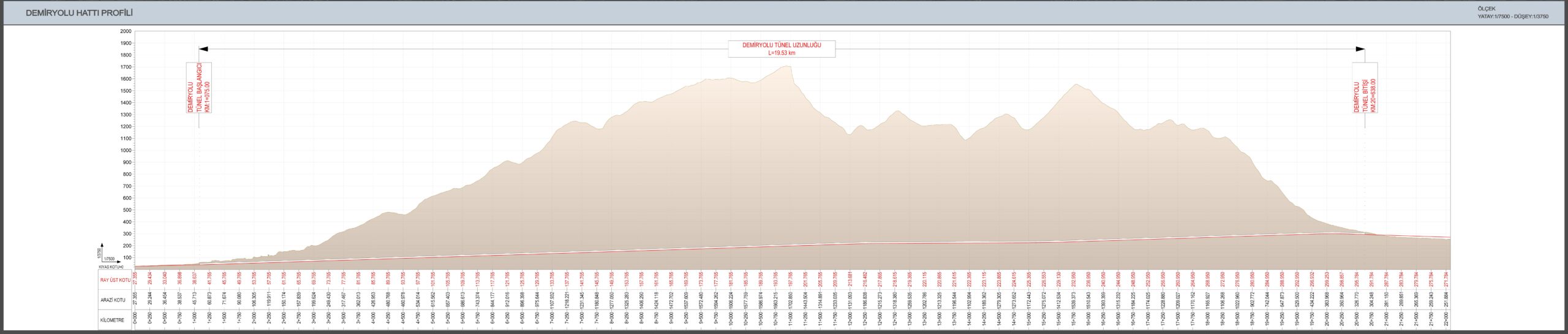Click the 27.355 rail top elevation value
Viewport: 1568px width, 334px height.
click(135, 280)
